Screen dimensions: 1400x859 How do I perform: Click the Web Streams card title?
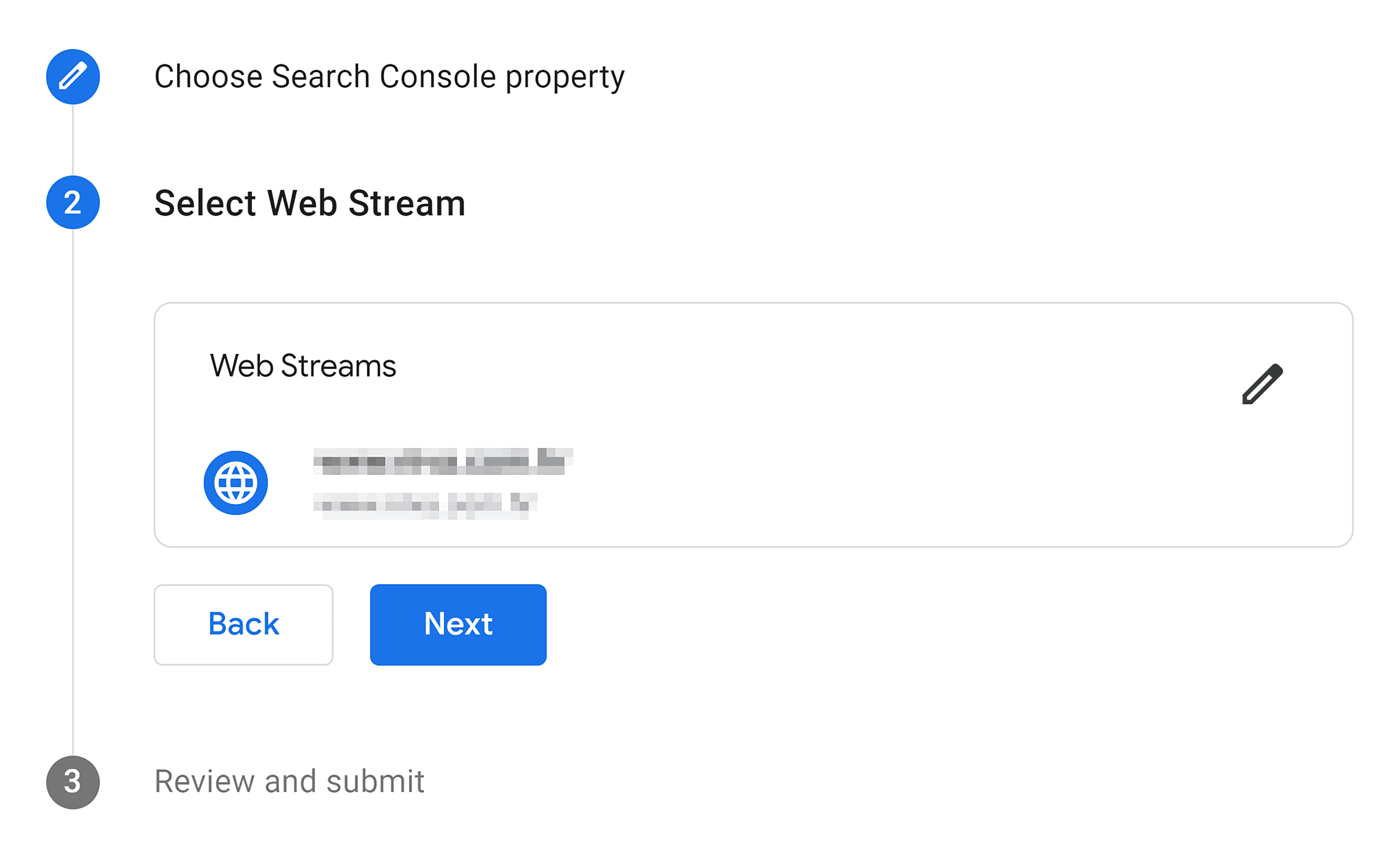click(303, 365)
